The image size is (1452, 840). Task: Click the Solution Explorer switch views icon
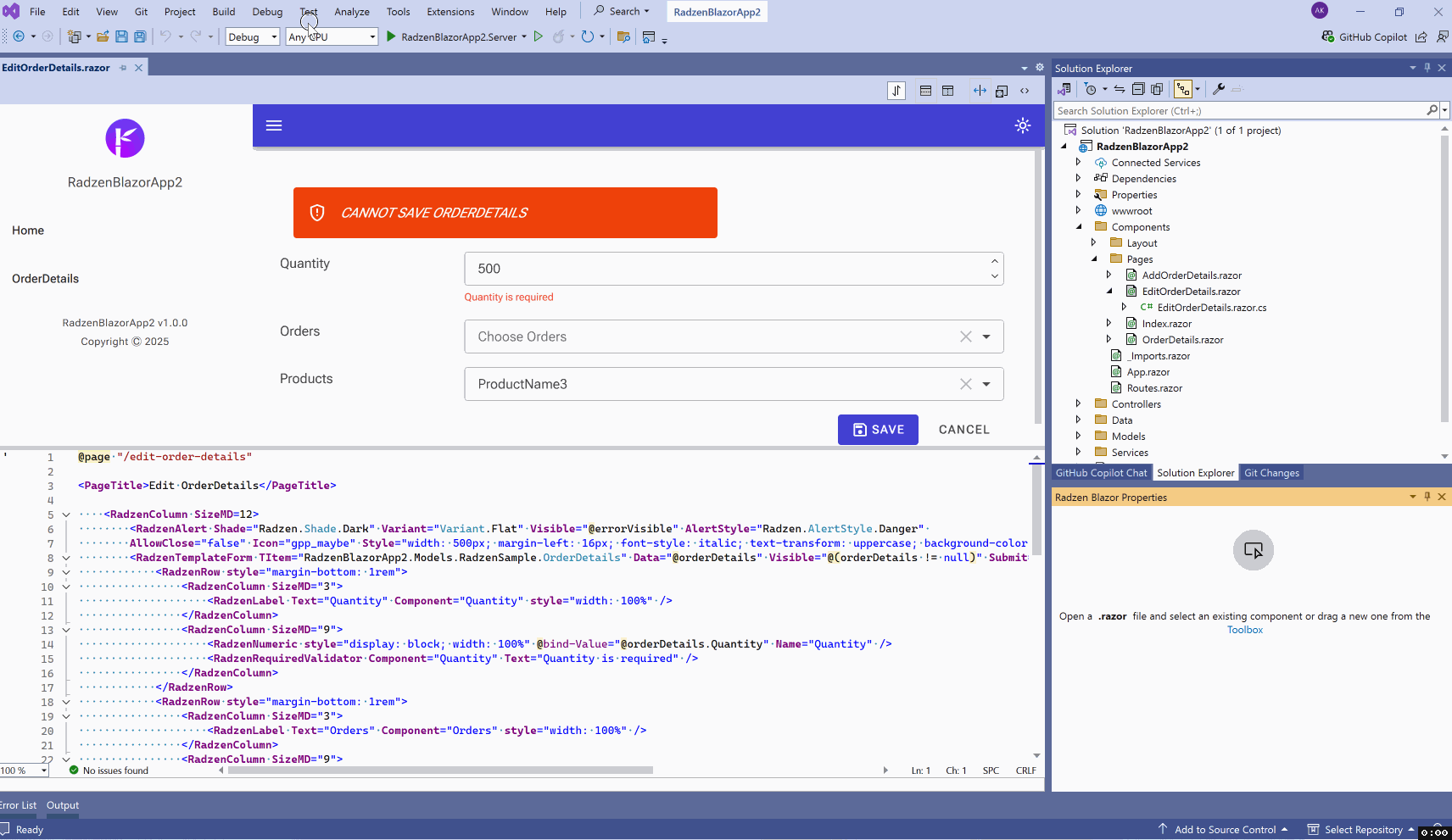pos(1064,89)
